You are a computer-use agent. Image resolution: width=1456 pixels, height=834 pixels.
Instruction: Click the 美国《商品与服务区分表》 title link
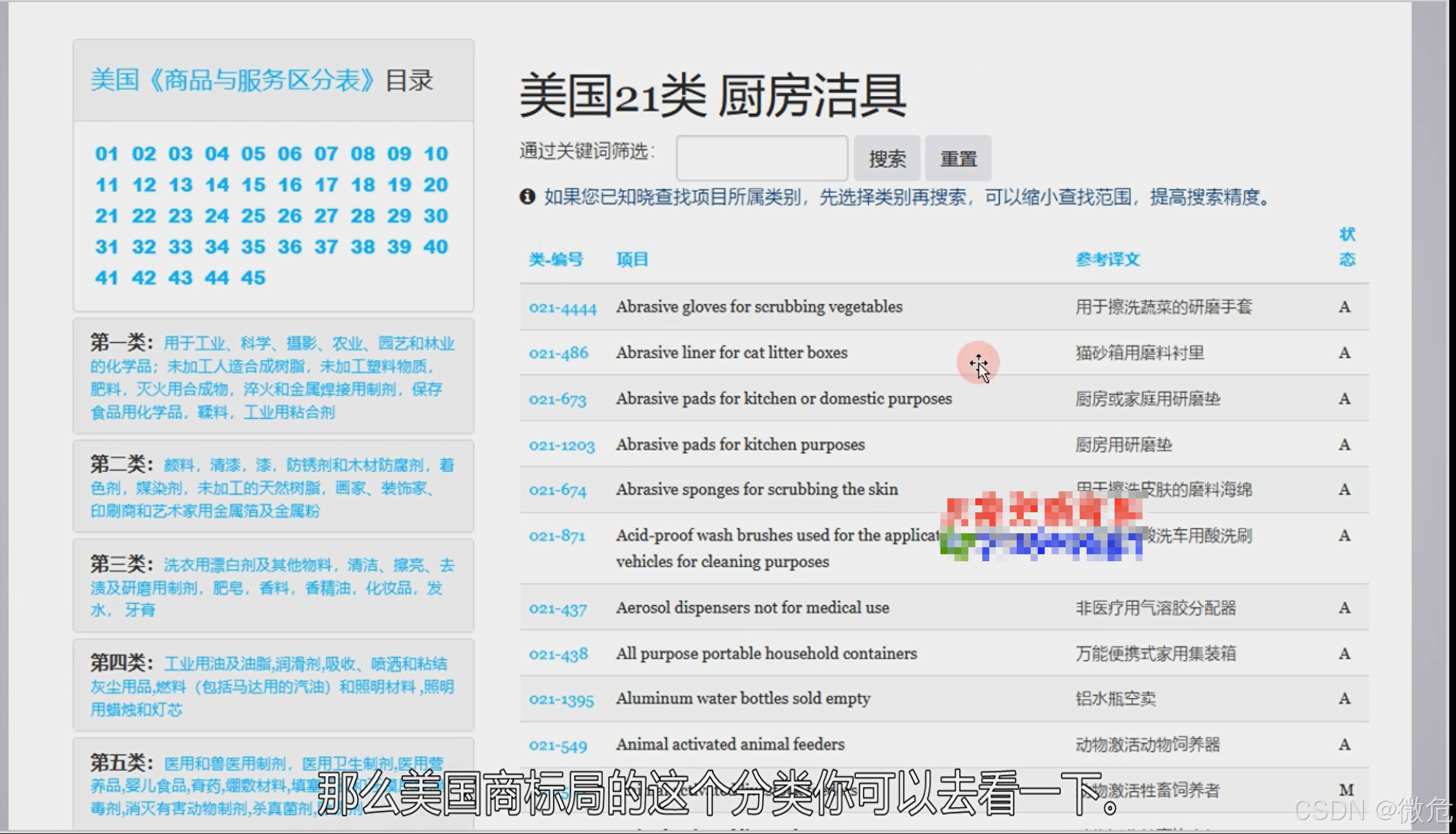coord(232,80)
